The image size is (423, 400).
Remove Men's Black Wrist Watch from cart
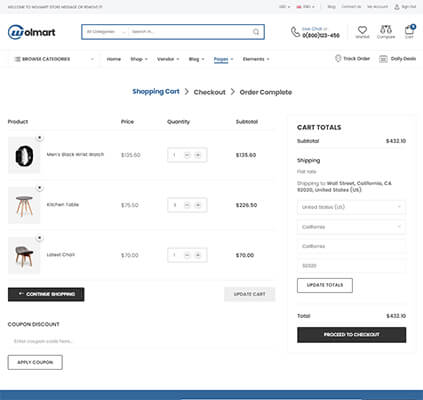39,138
